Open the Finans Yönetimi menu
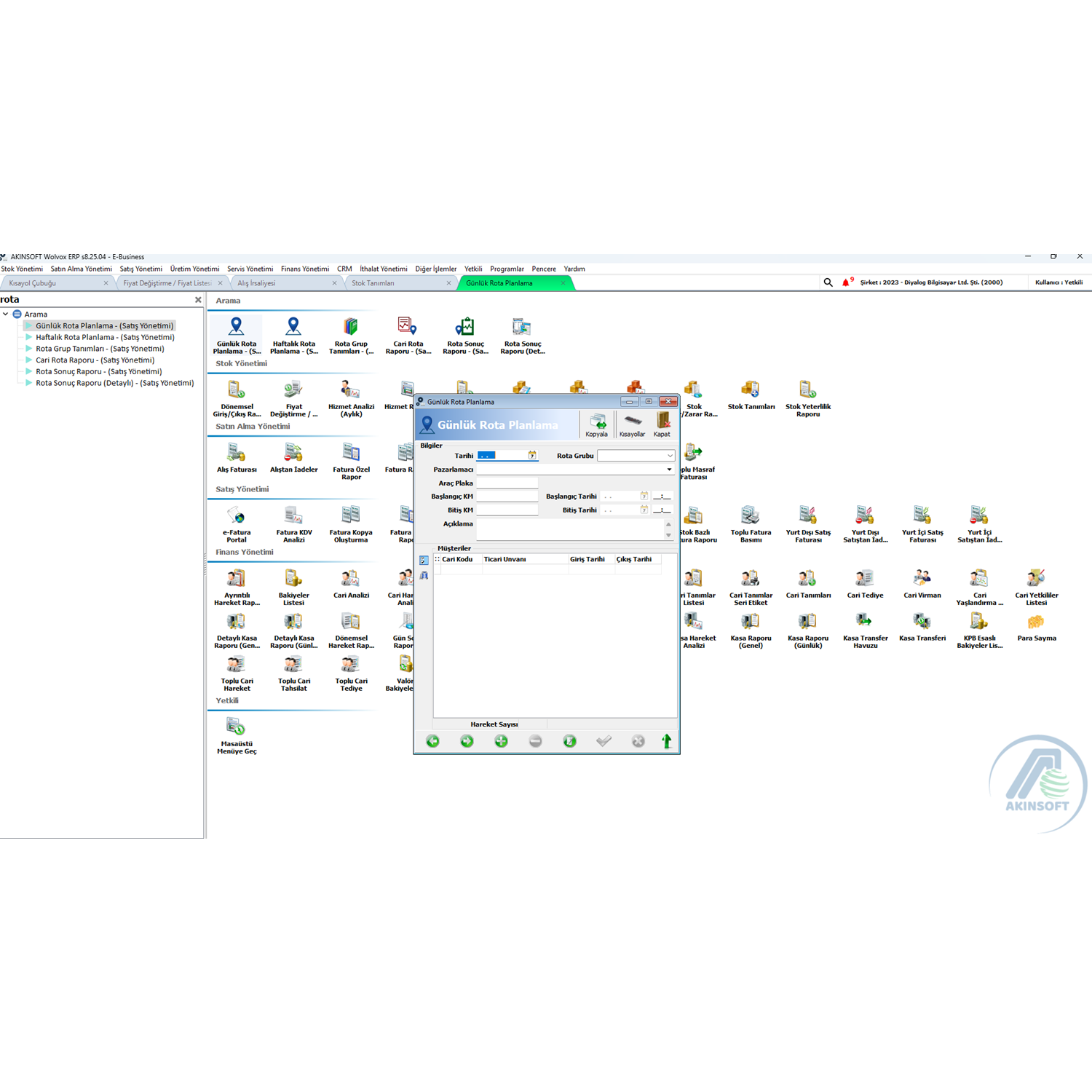The width and height of the screenshot is (1092, 1092). pos(304,269)
